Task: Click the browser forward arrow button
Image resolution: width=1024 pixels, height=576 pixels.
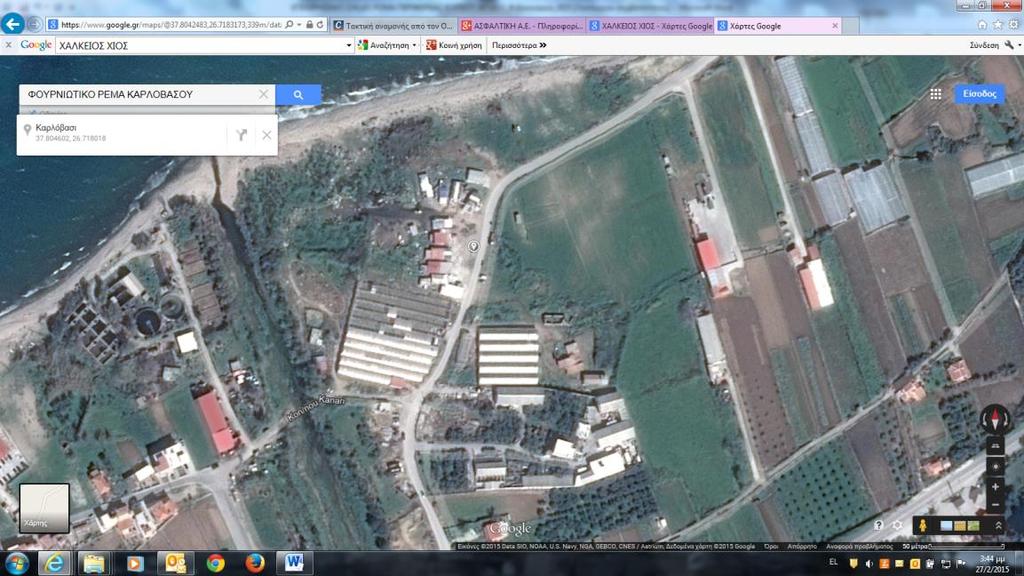Action: (34, 25)
